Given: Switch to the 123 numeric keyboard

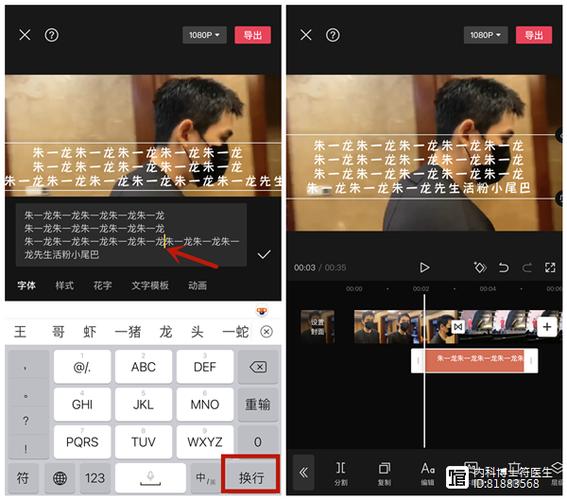Looking at the screenshot, I should pos(95,478).
